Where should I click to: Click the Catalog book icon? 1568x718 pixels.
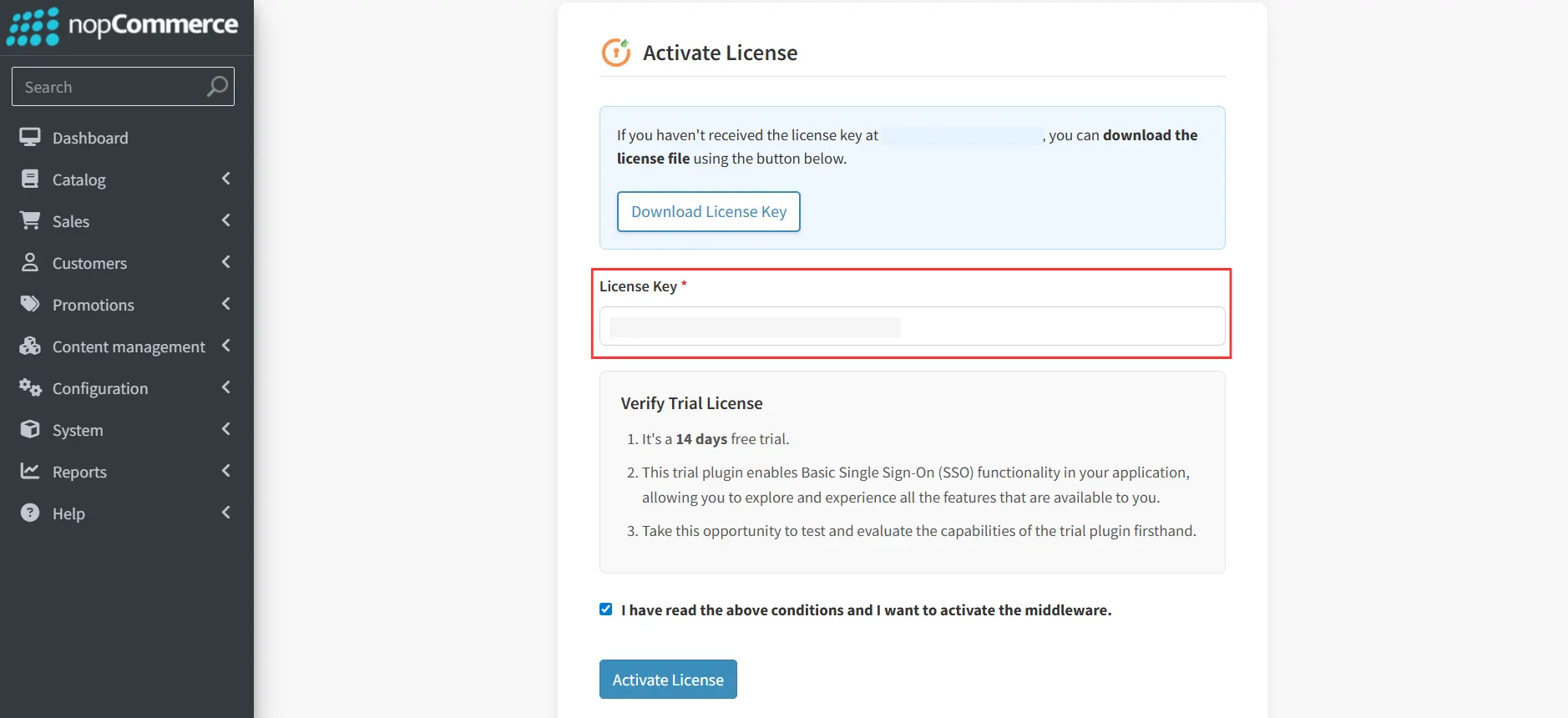pyautogui.click(x=30, y=179)
